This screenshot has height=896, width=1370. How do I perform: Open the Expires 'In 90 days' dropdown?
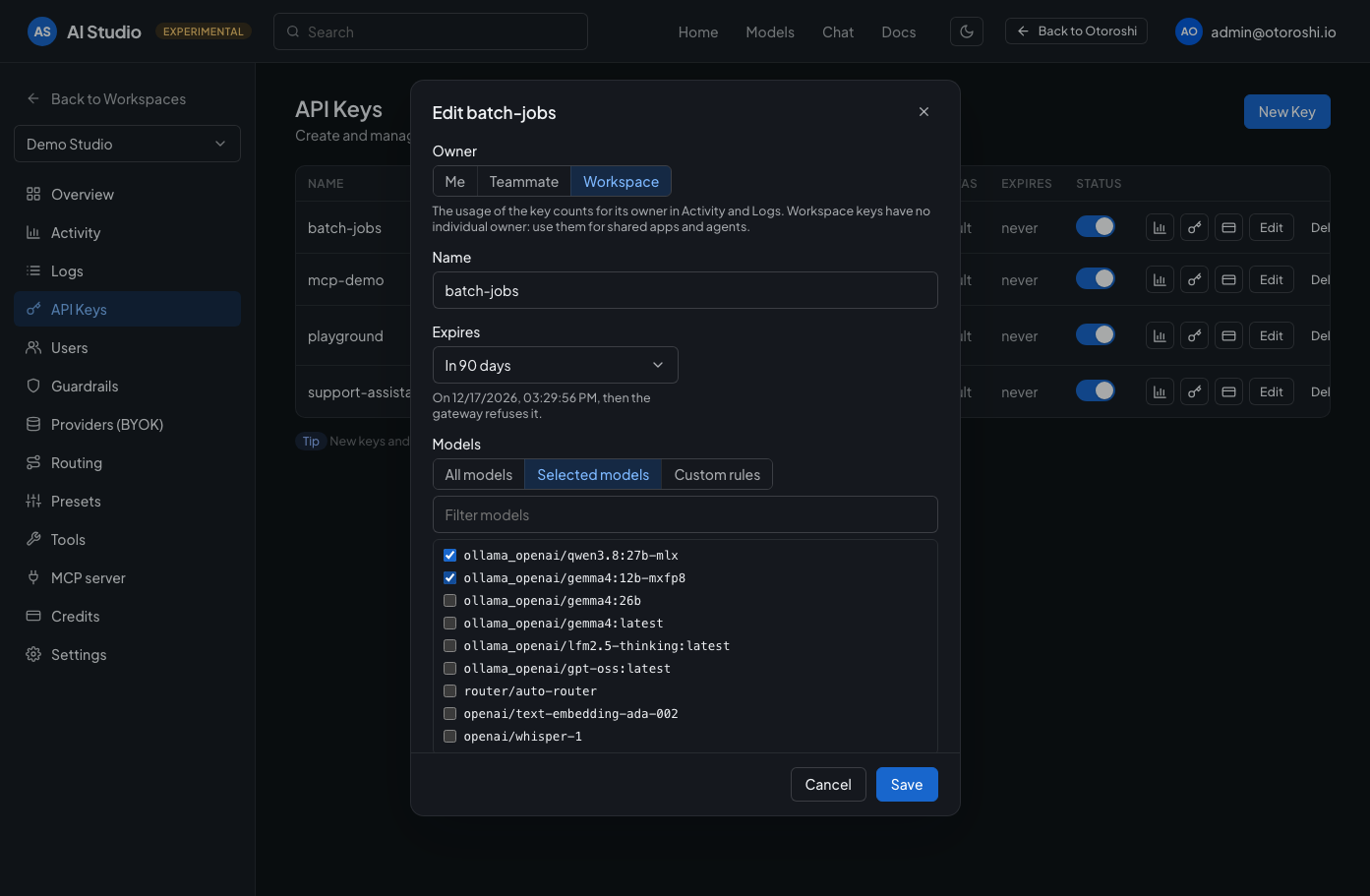click(x=555, y=365)
